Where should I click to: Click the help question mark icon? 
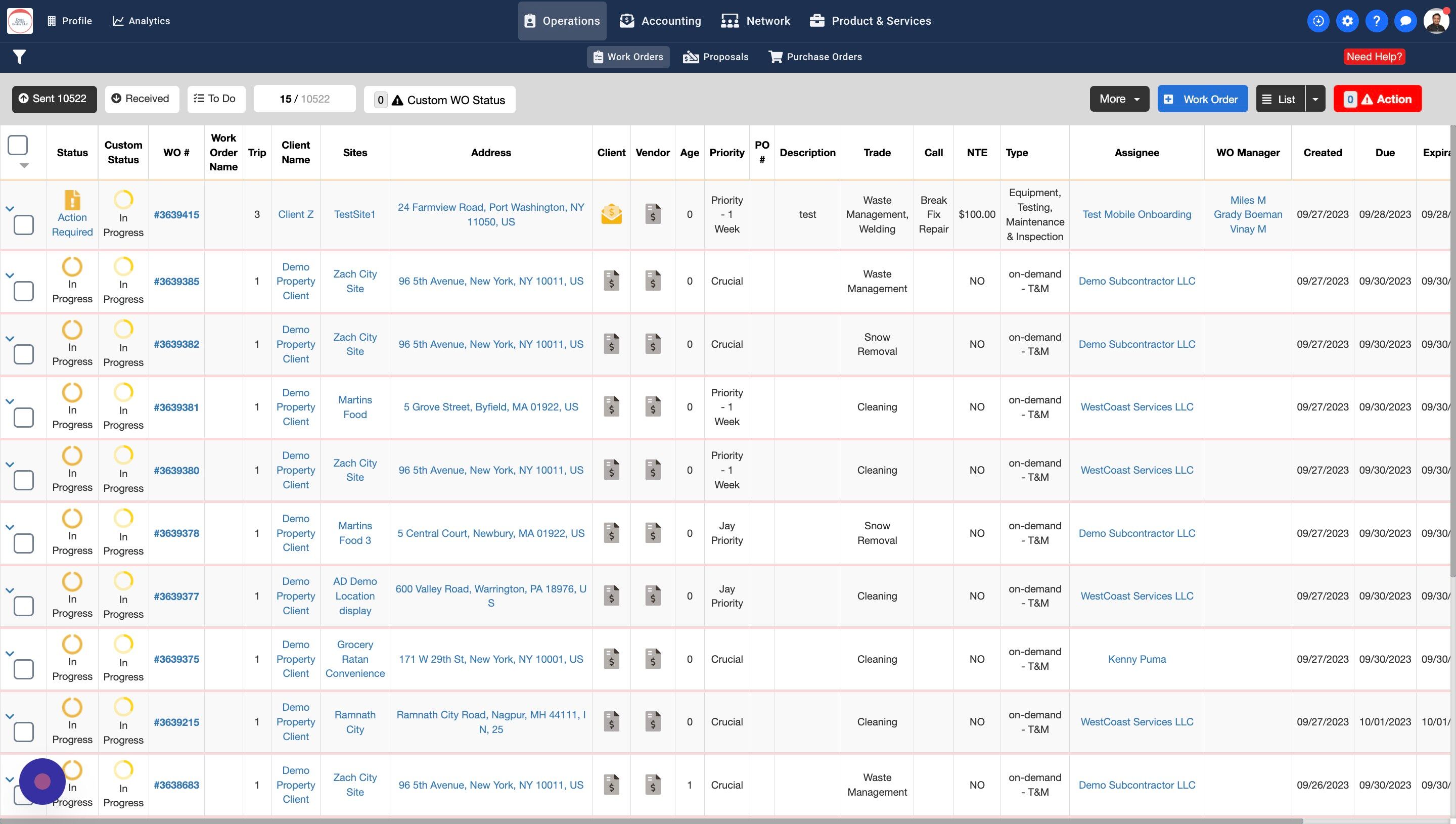pyautogui.click(x=1376, y=21)
